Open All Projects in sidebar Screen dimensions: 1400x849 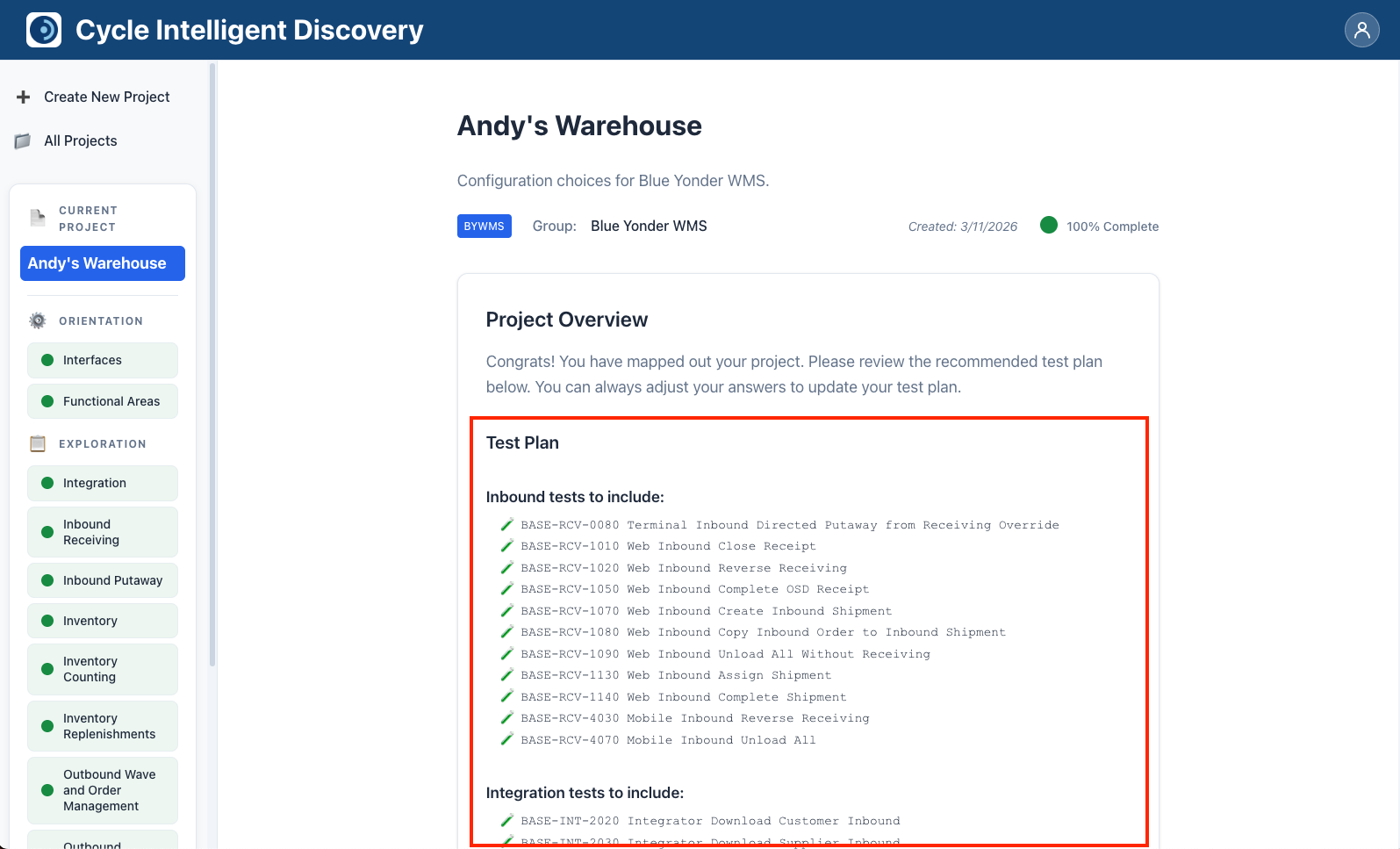[x=80, y=140]
